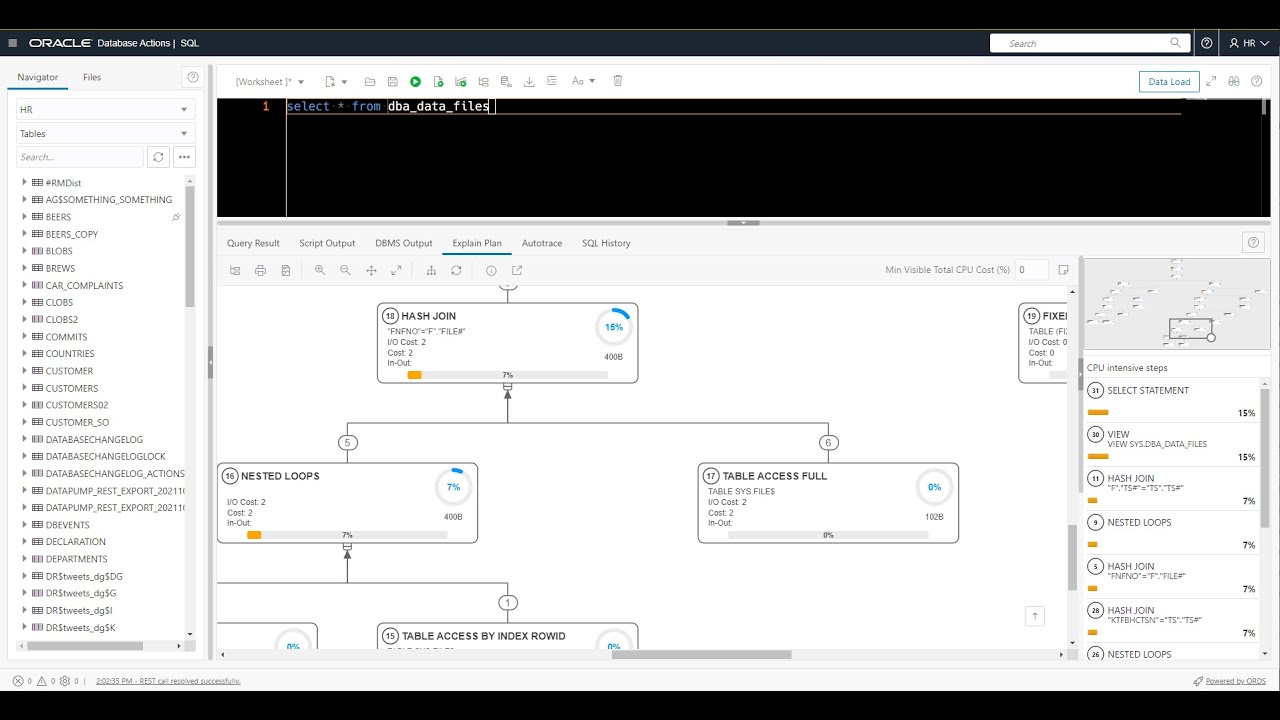Click the Format SQL icon
This screenshot has height=720, width=1280.
click(x=552, y=81)
